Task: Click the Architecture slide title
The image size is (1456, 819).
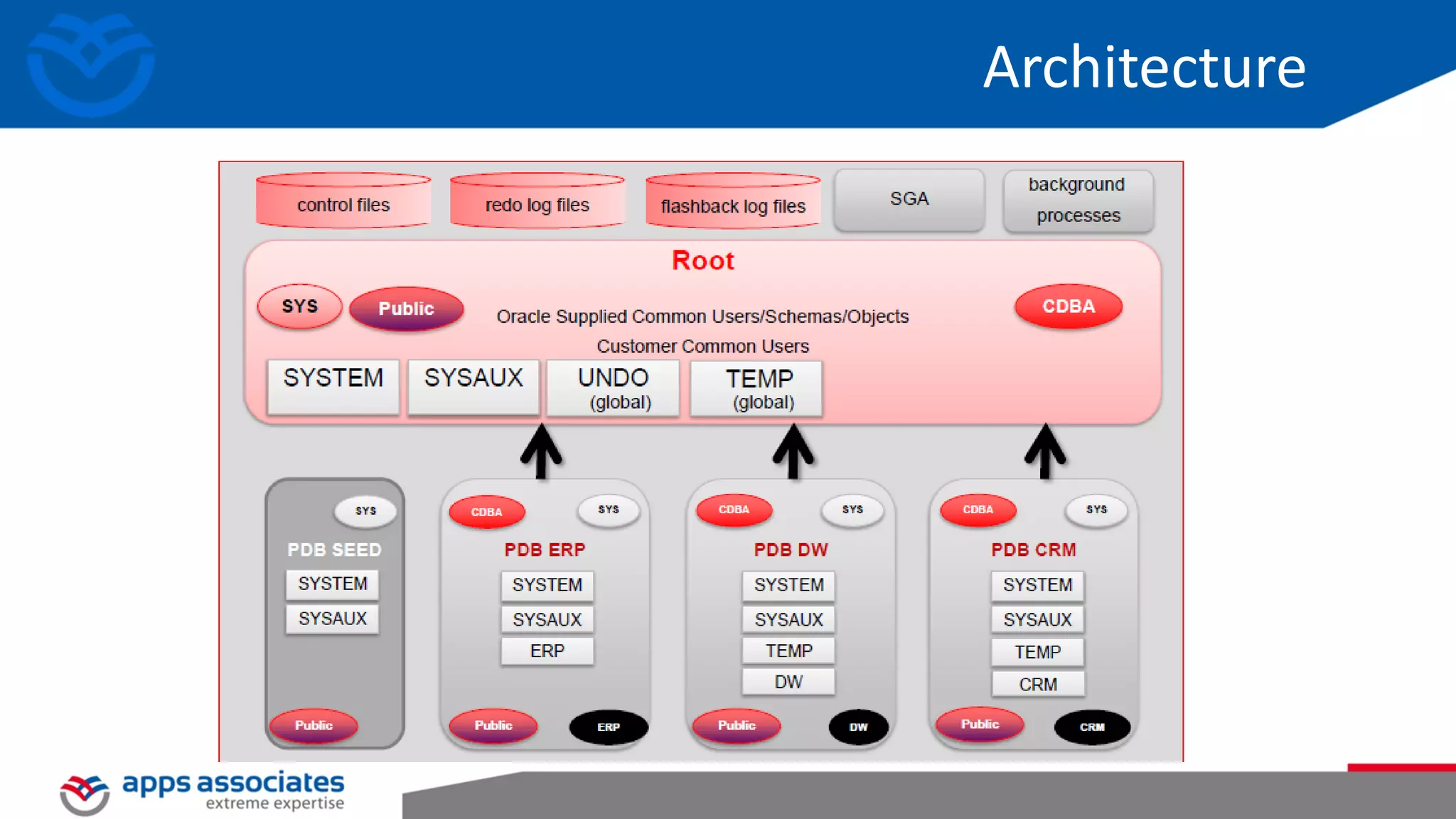Action: (x=1144, y=67)
